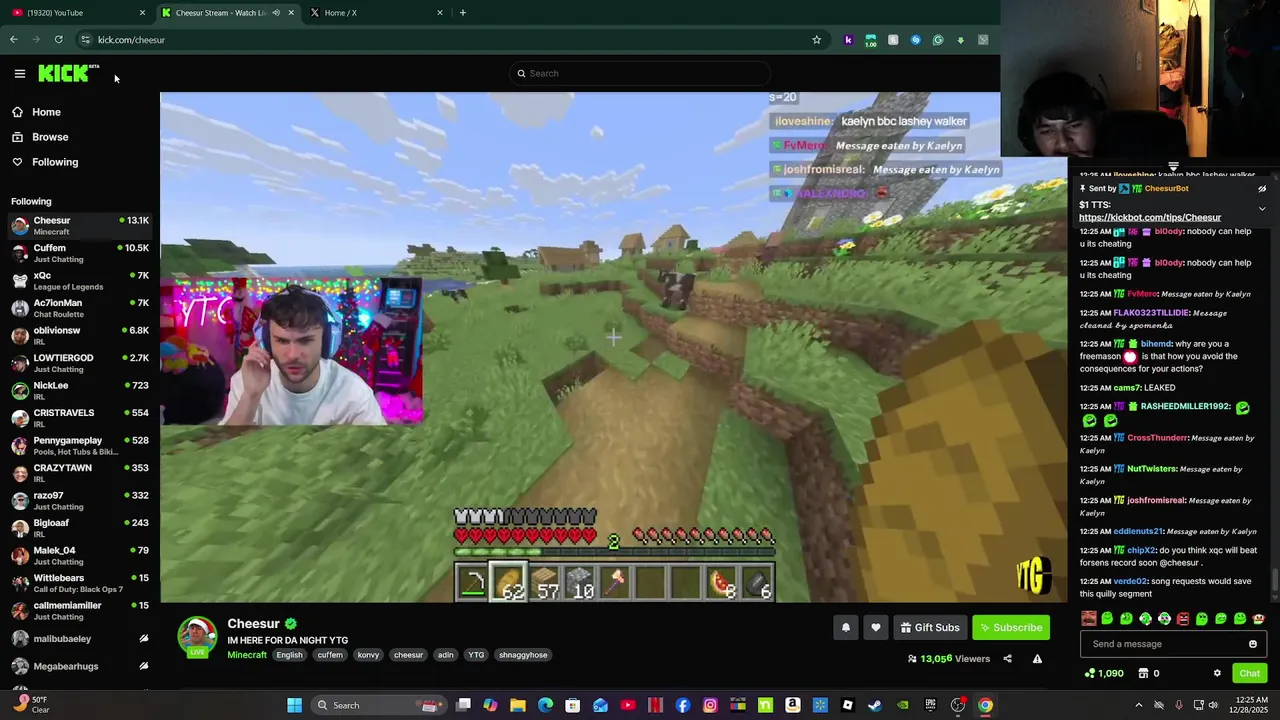Open Browse in the sidebar
Viewport: 1280px width, 720px height.
(40, 137)
